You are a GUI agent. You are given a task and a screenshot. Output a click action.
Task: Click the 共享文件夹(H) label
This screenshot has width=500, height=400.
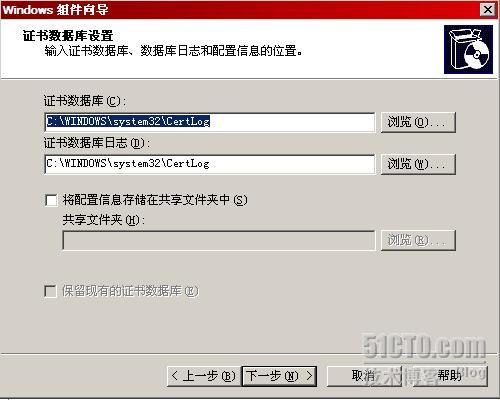click(x=104, y=220)
